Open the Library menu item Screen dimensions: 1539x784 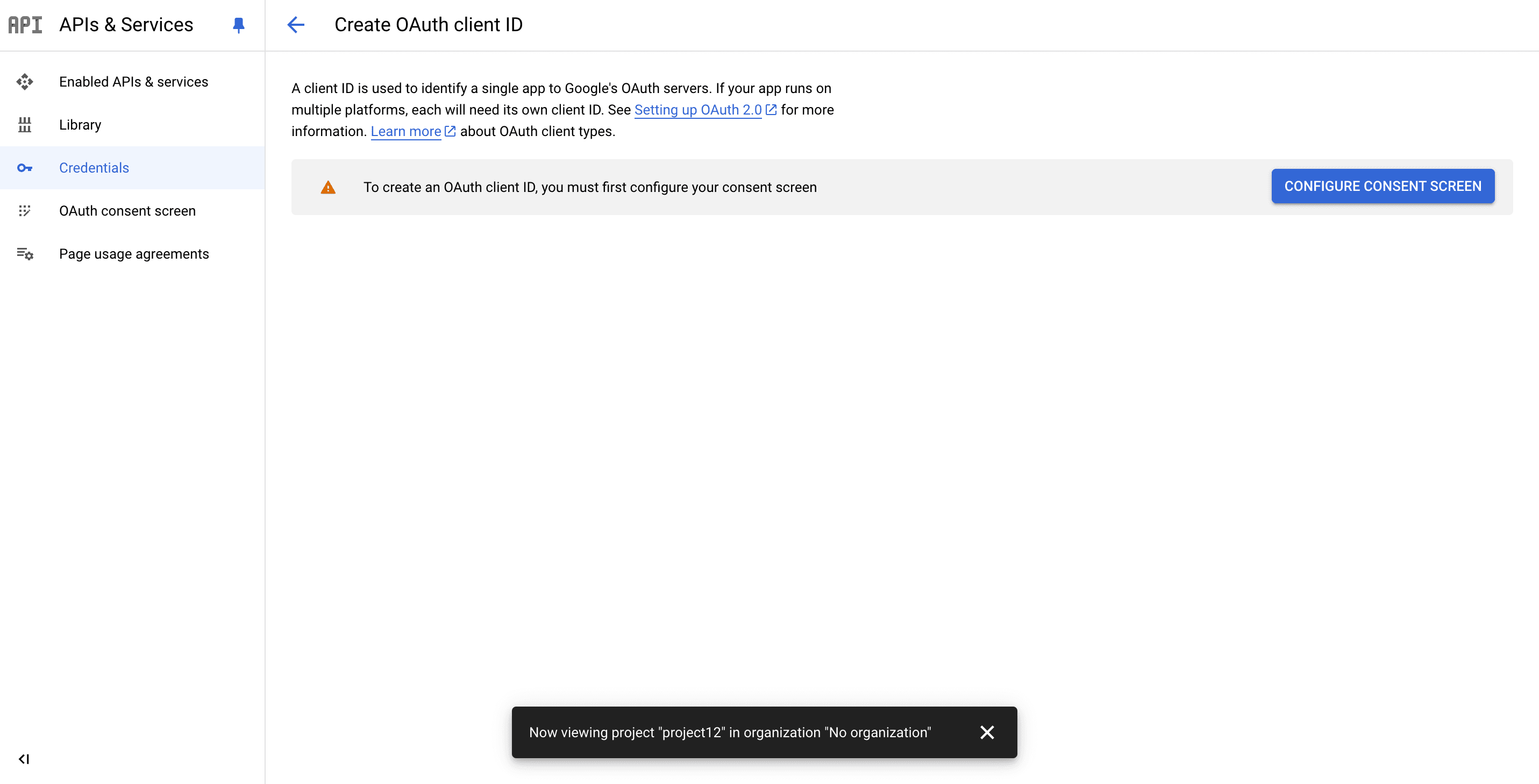(133, 125)
